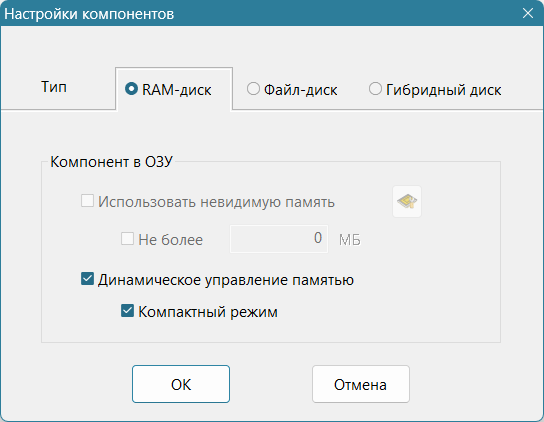Screen dimensions: 544x422
Task: Click the Не более label text
Action: pos(171,240)
